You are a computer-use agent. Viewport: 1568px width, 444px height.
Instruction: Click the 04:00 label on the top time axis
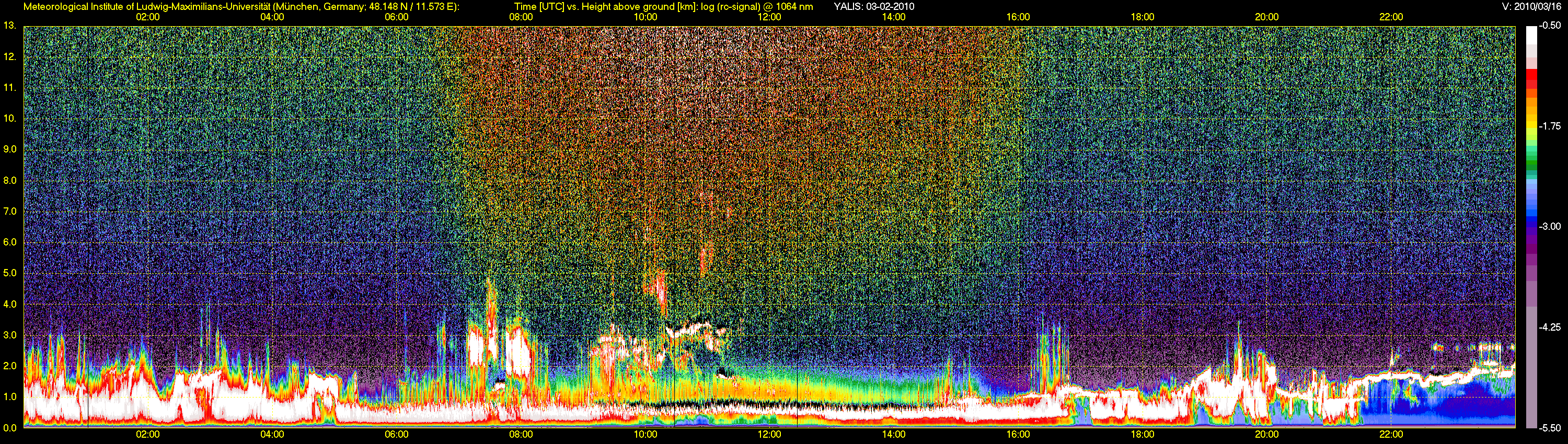pos(272,17)
